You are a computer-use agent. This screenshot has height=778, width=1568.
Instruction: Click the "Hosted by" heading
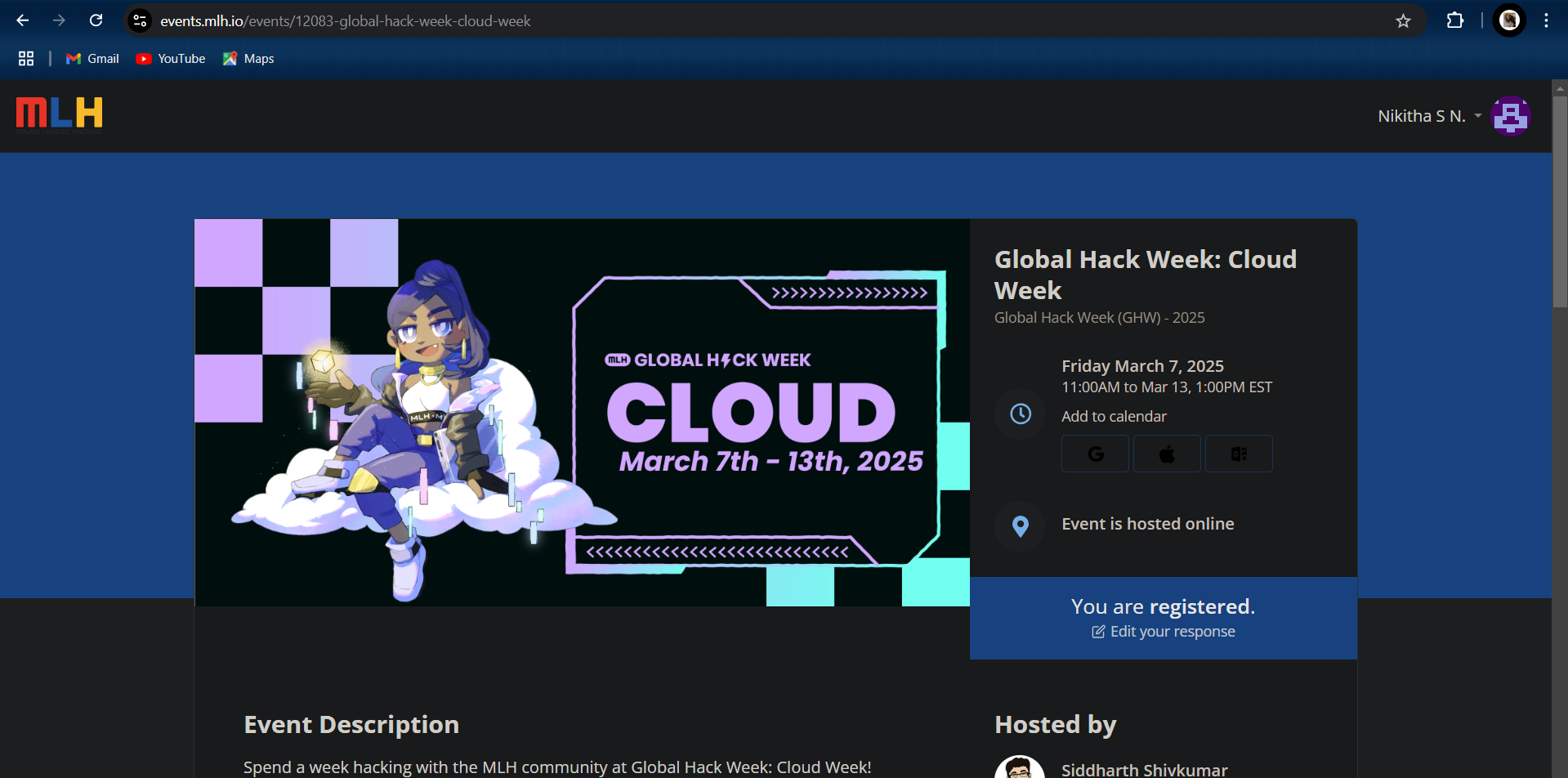(1056, 725)
